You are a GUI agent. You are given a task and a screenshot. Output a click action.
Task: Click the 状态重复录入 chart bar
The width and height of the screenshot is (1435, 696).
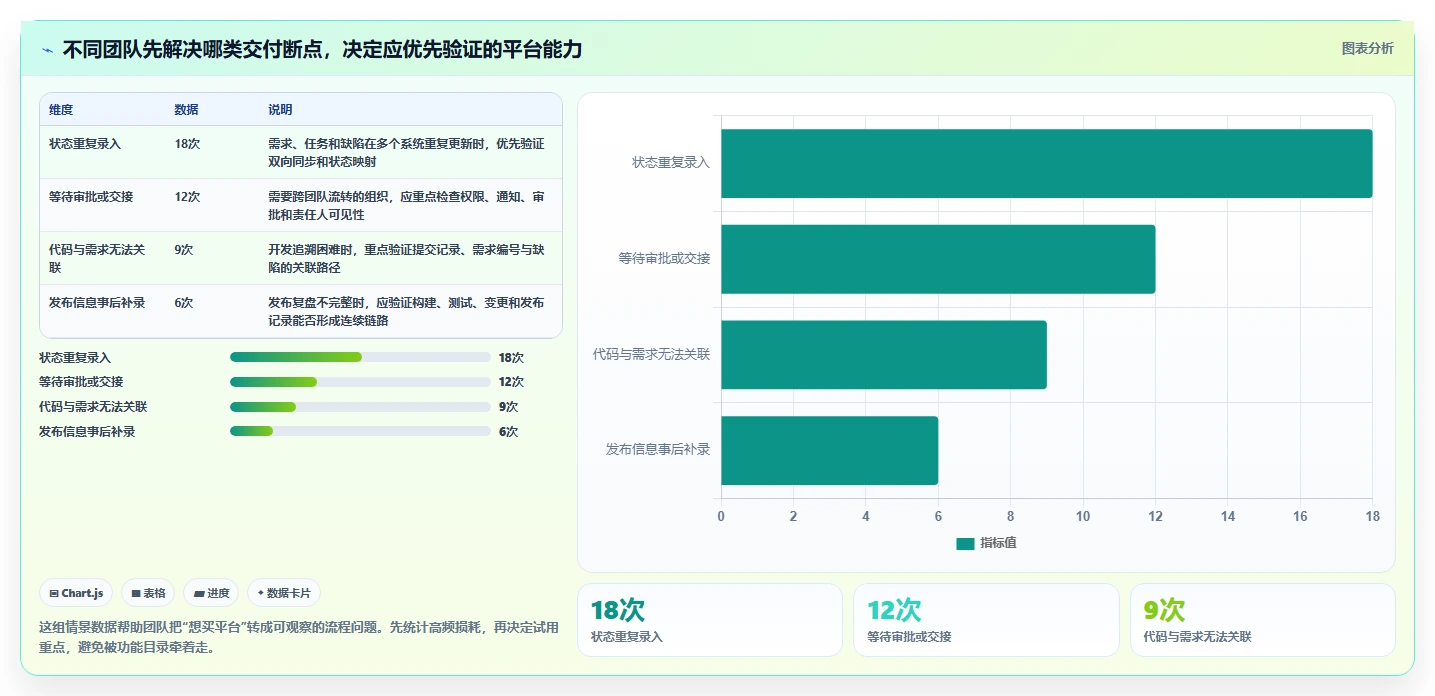coord(1046,163)
